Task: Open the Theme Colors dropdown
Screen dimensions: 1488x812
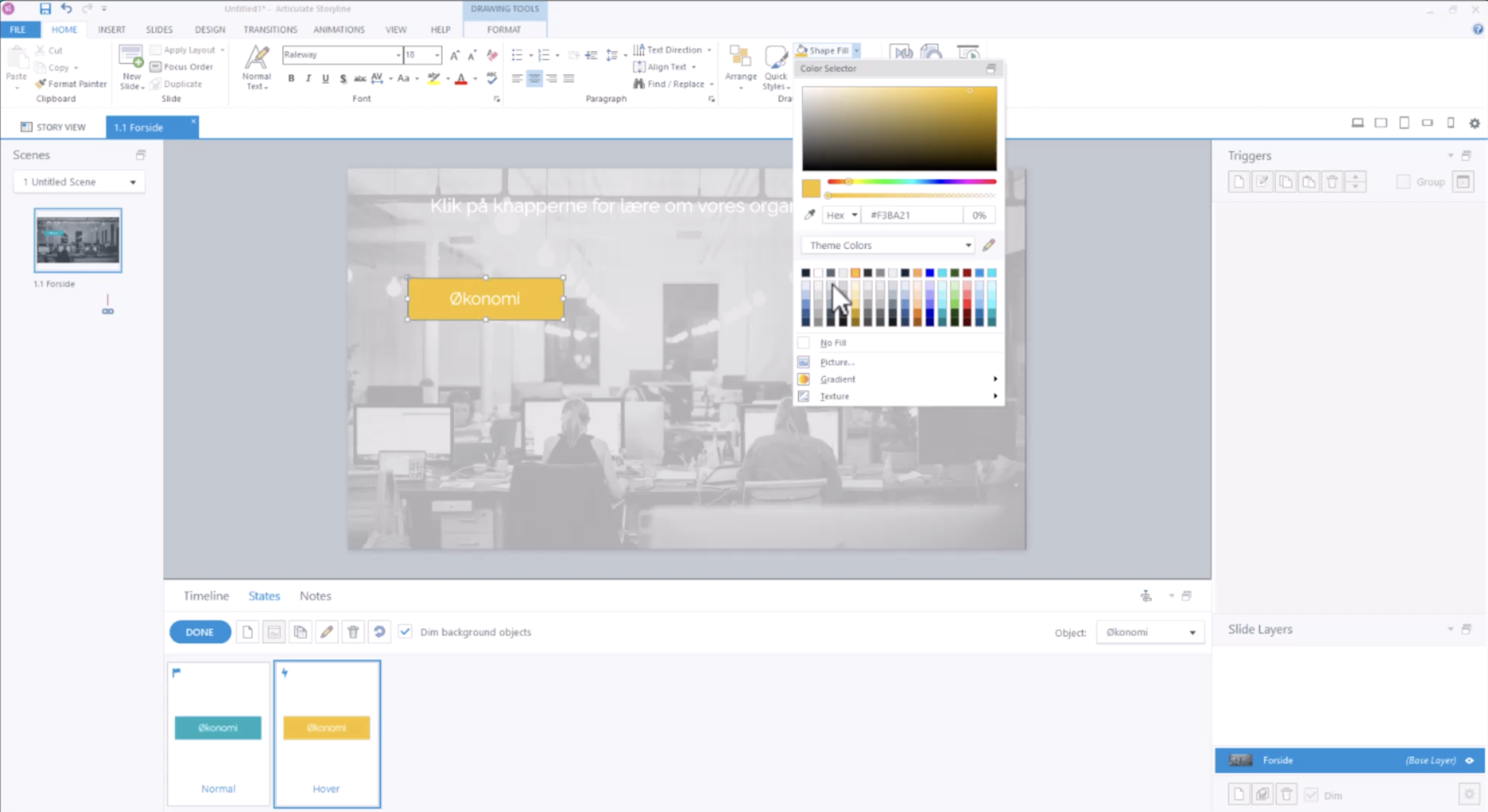Action: pyautogui.click(x=888, y=245)
